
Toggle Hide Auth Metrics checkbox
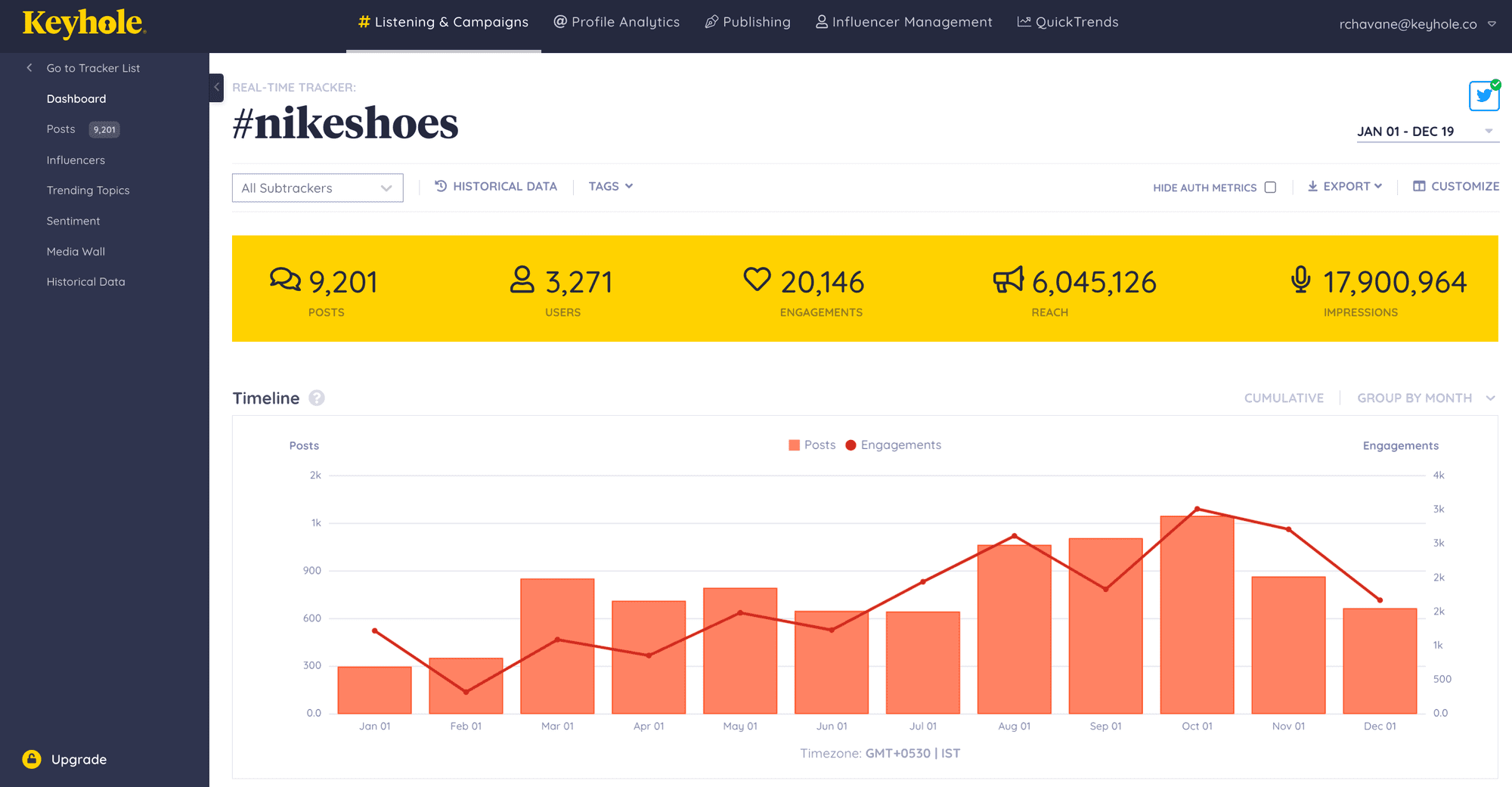[x=1271, y=187]
